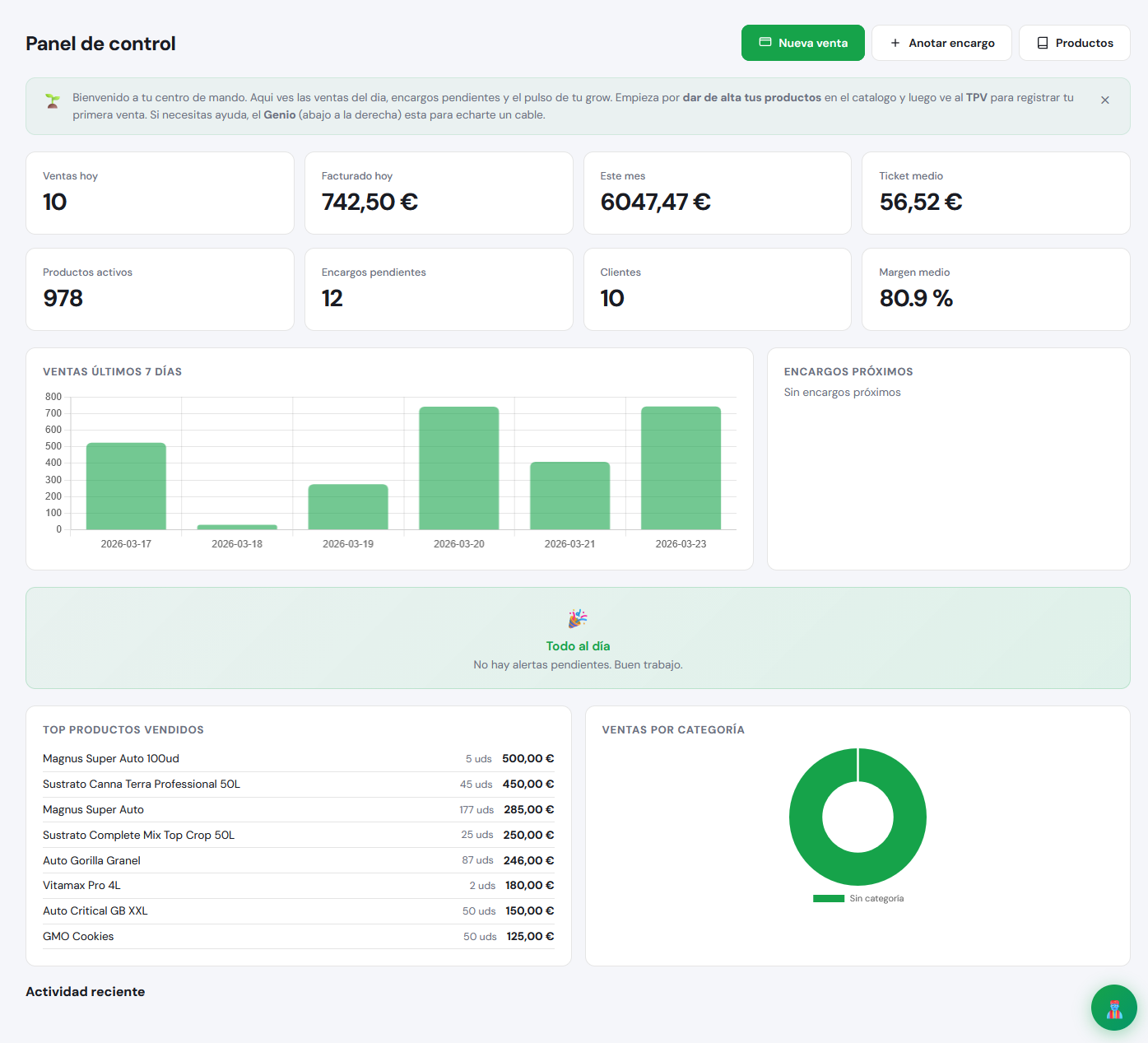Click the bold 'dar de alta tus productos' text
This screenshot has height=1043, width=1148.
751,97
